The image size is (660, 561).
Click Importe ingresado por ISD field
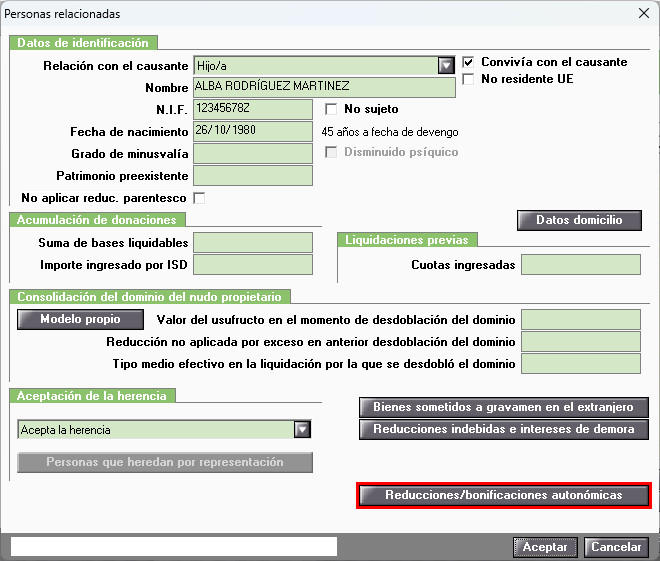(x=253, y=265)
